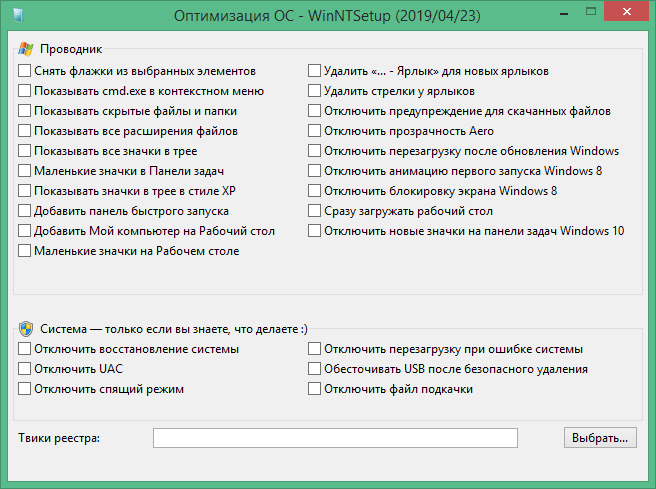This screenshot has height=489, width=656.
Task: Minimize the WinNTSetup window
Action: (564, 13)
